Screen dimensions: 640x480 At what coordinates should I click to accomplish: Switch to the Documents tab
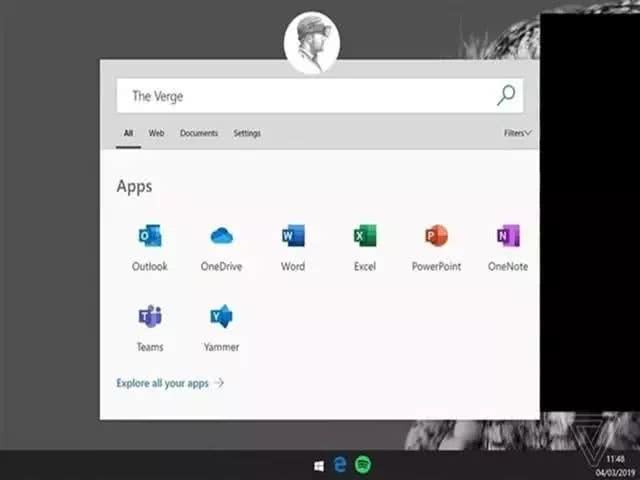(199, 133)
